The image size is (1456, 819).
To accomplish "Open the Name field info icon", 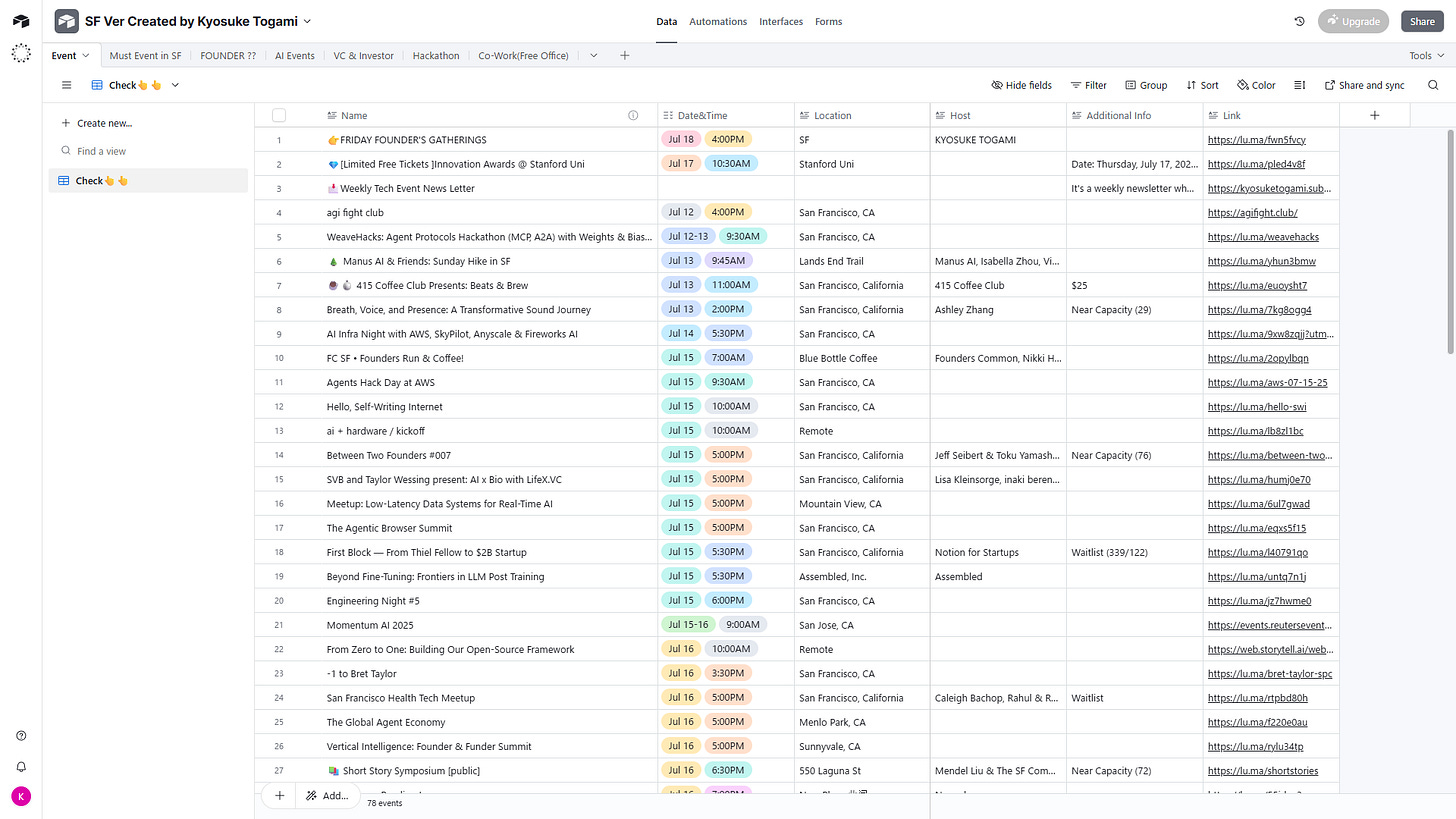I will [x=633, y=115].
